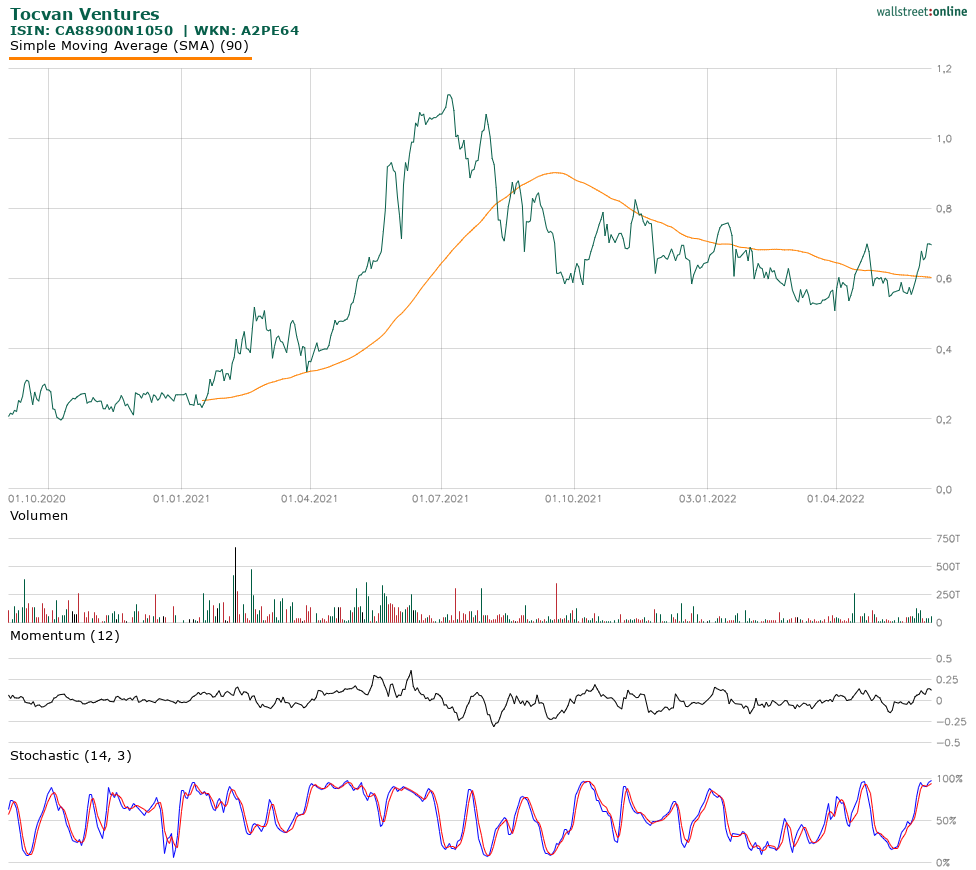Click the 01.01.2021 date label
The width and height of the screenshot is (976, 870).
click(181, 498)
